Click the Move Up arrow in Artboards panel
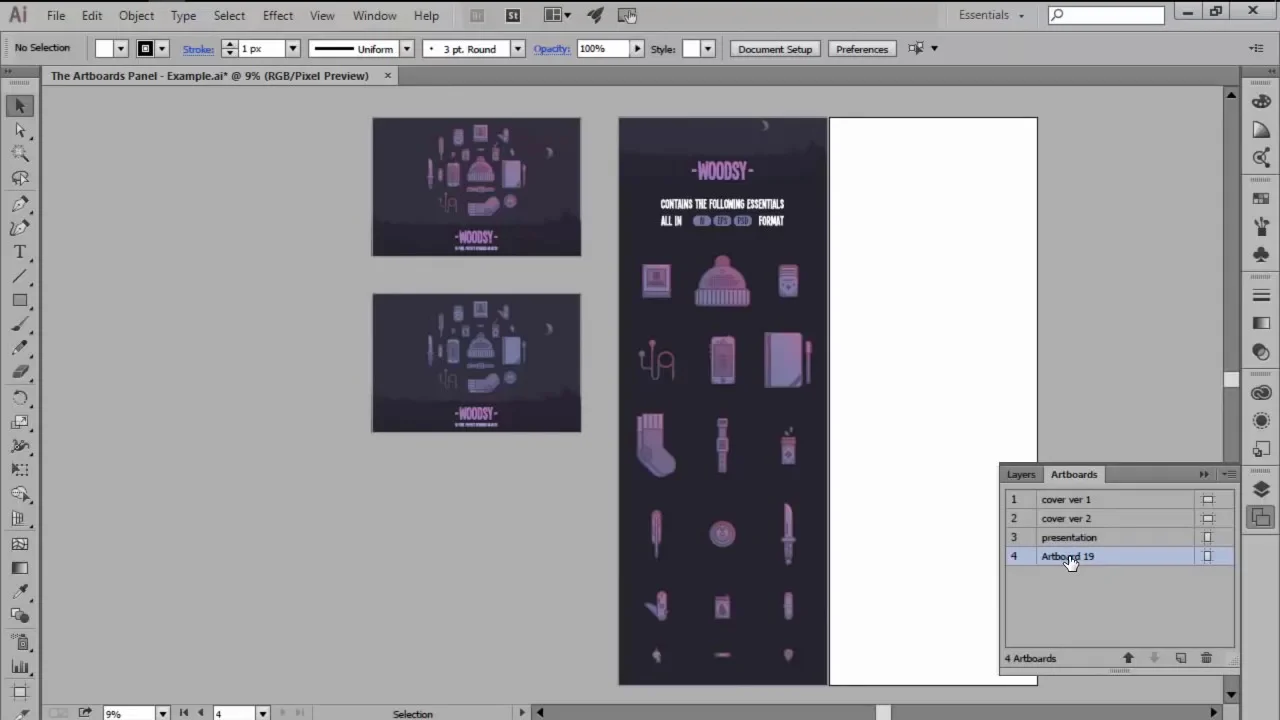1280x720 pixels. coord(1128,658)
